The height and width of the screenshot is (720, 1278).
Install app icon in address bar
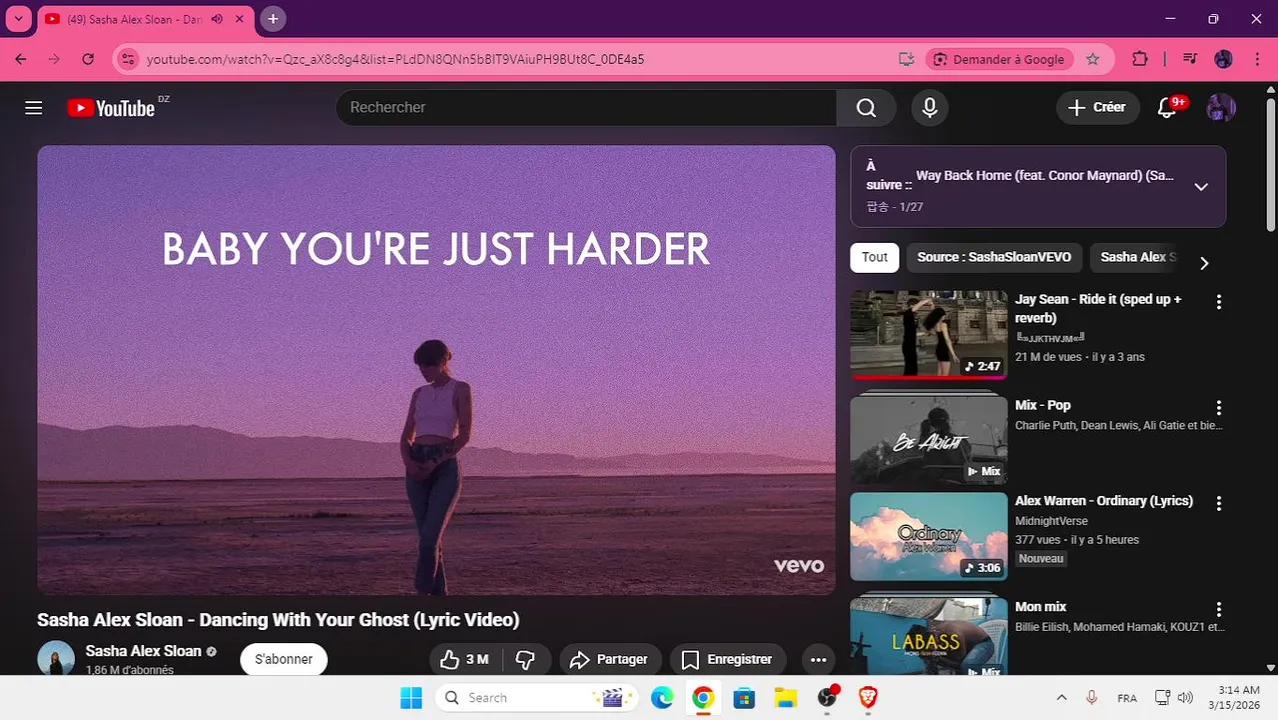click(x=906, y=59)
